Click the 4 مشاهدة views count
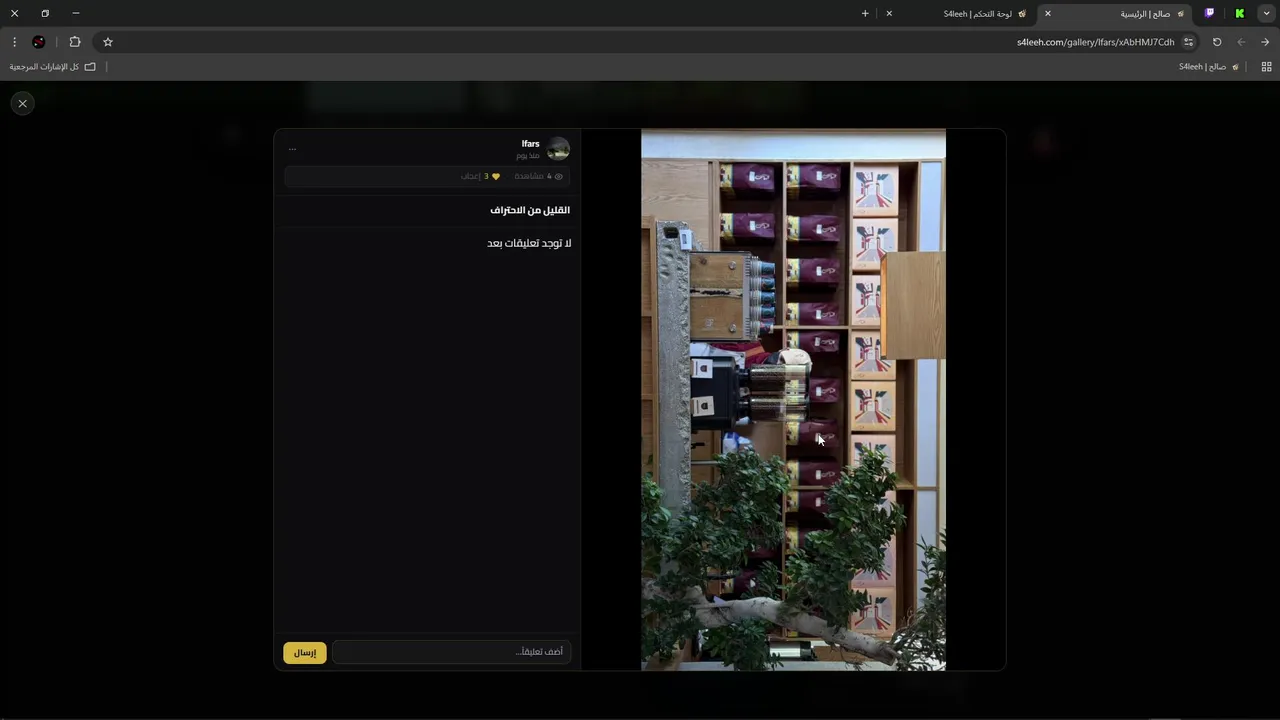Screen dimensions: 1280x720 533,176
